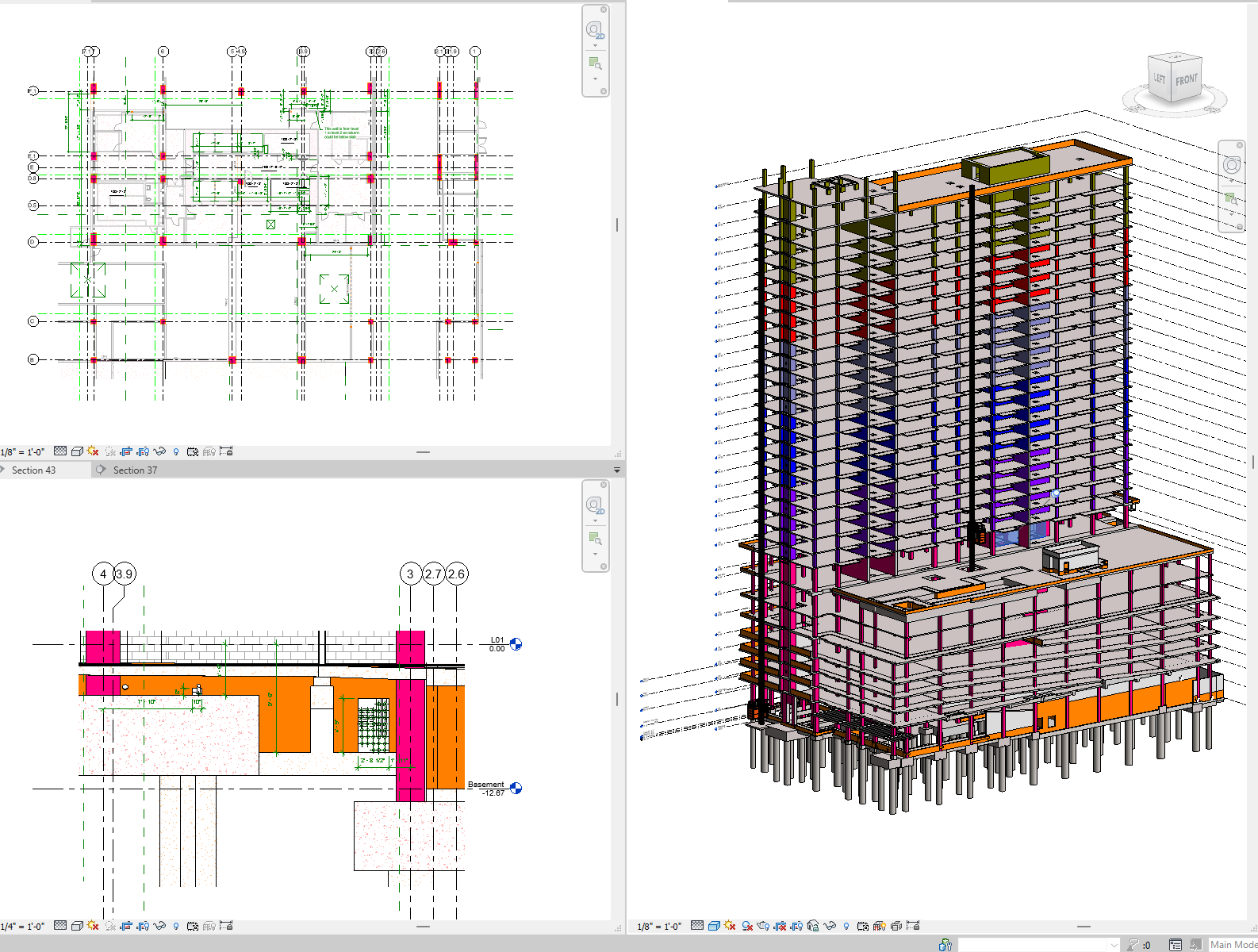Viewport: 1258px width, 952px height.
Task: Toggle Sun Path in 3D view control bar
Action: [x=730, y=926]
